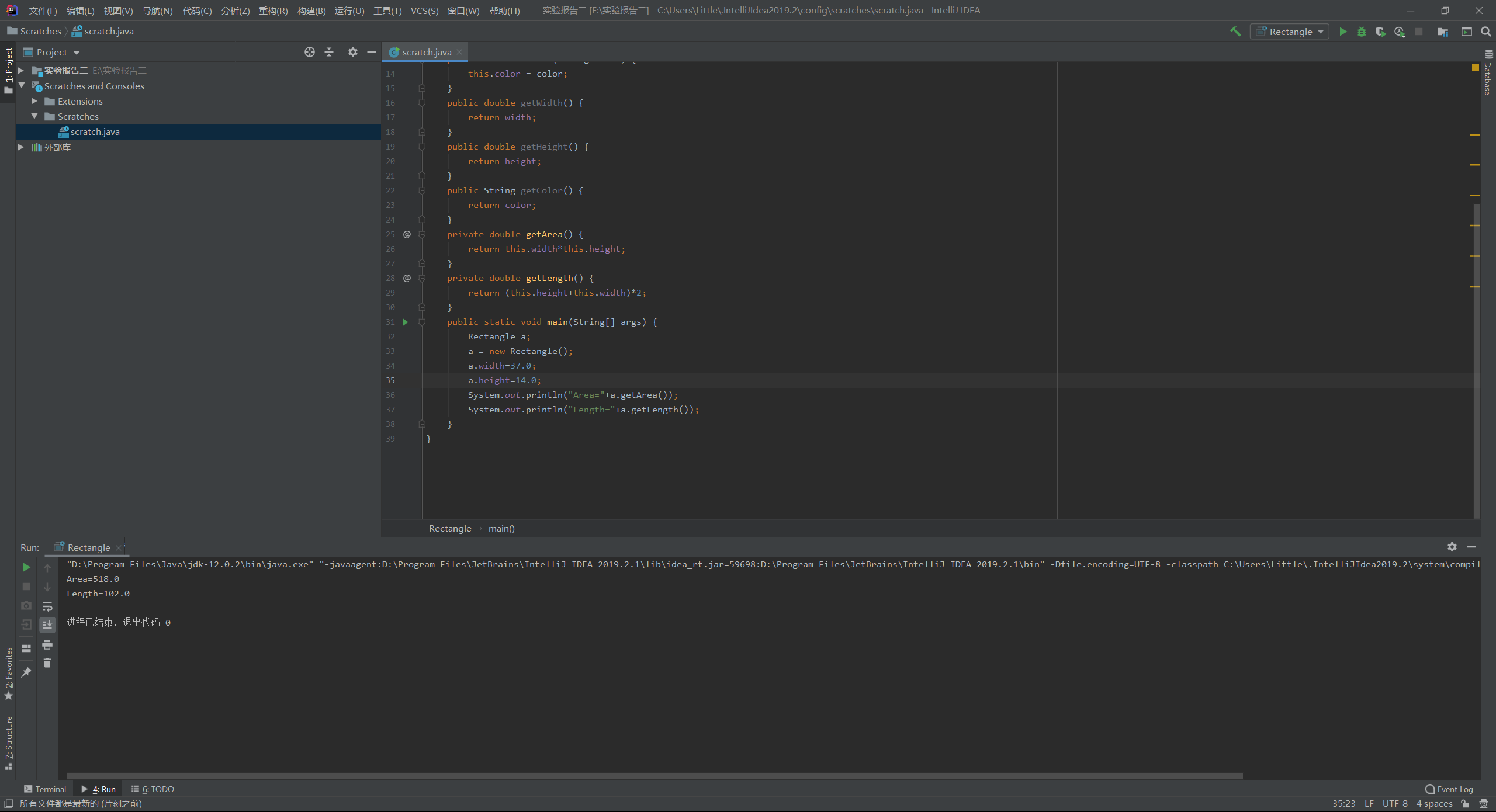Click the run gutter arrow beside main
The width and height of the screenshot is (1496, 812).
click(406, 322)
